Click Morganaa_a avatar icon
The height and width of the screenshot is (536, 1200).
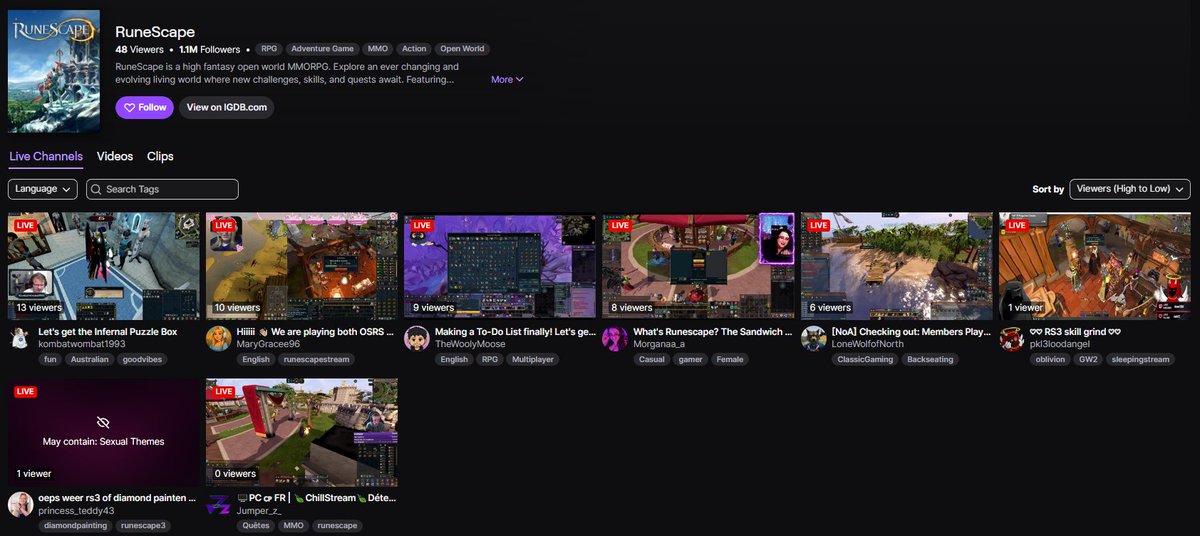click(x=615, y=338)
